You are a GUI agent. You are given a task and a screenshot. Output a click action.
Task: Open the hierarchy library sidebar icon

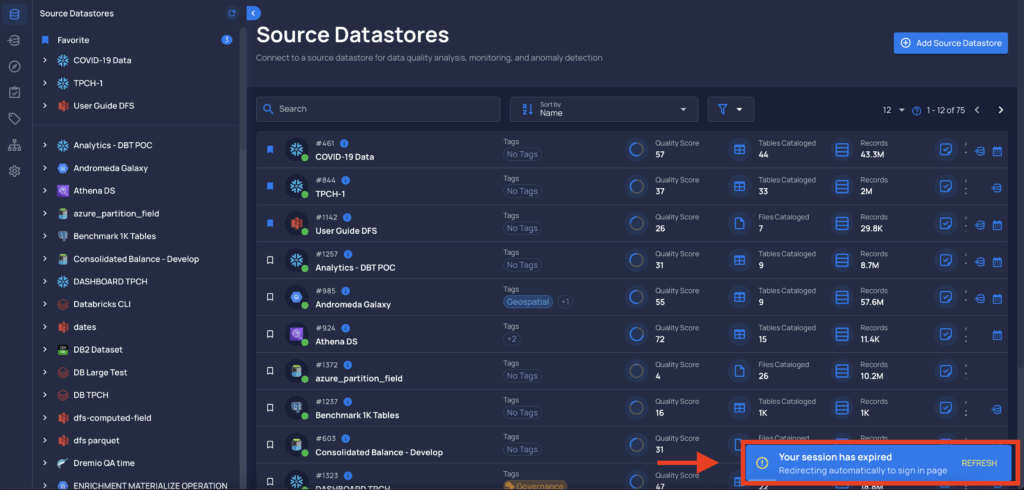tap(14, 145)
